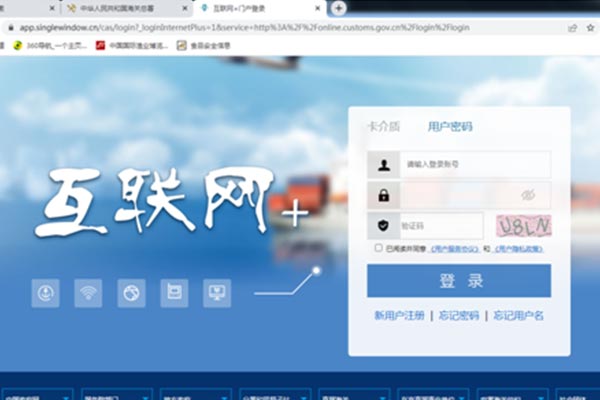Open the monitor screen feature icon
The height and width of the screenshot is (400, 600).
(x=217, y=293)
